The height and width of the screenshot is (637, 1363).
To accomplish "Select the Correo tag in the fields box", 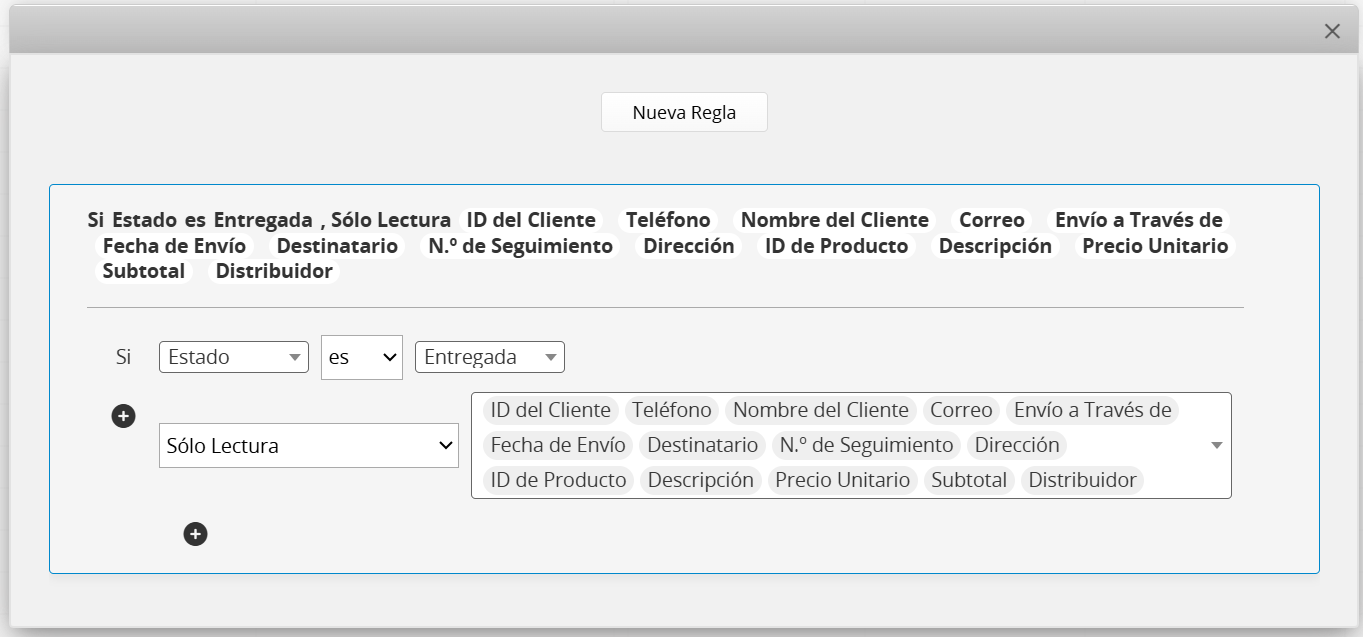I will coord(961,410).
